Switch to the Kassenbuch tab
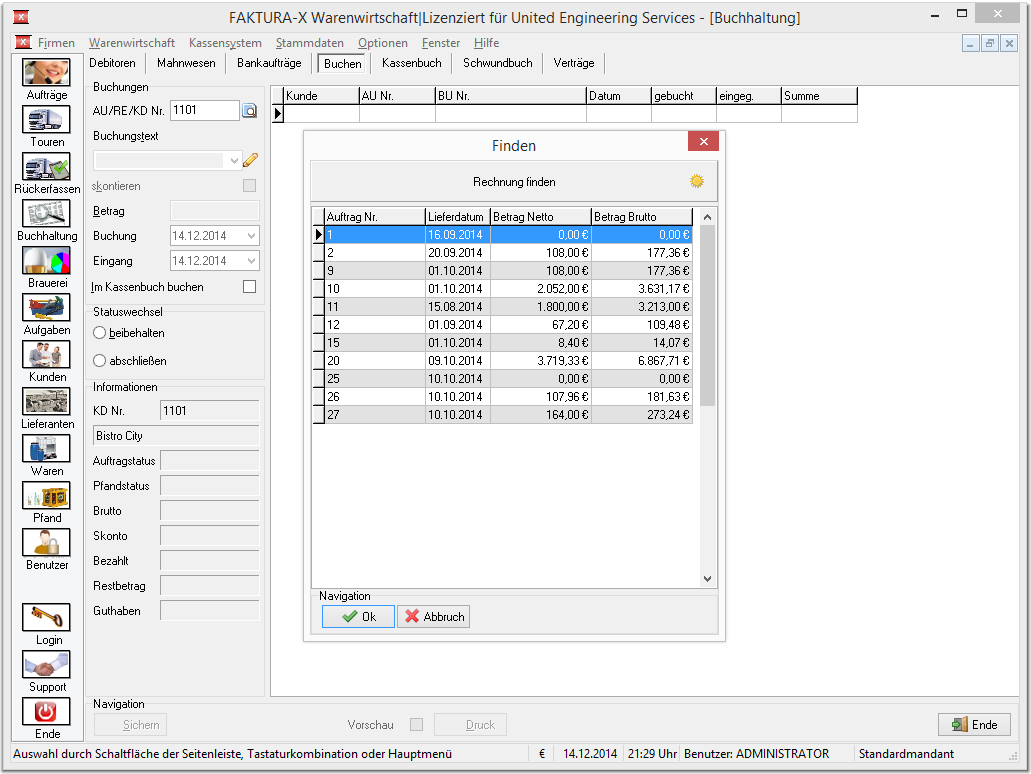 412,62
